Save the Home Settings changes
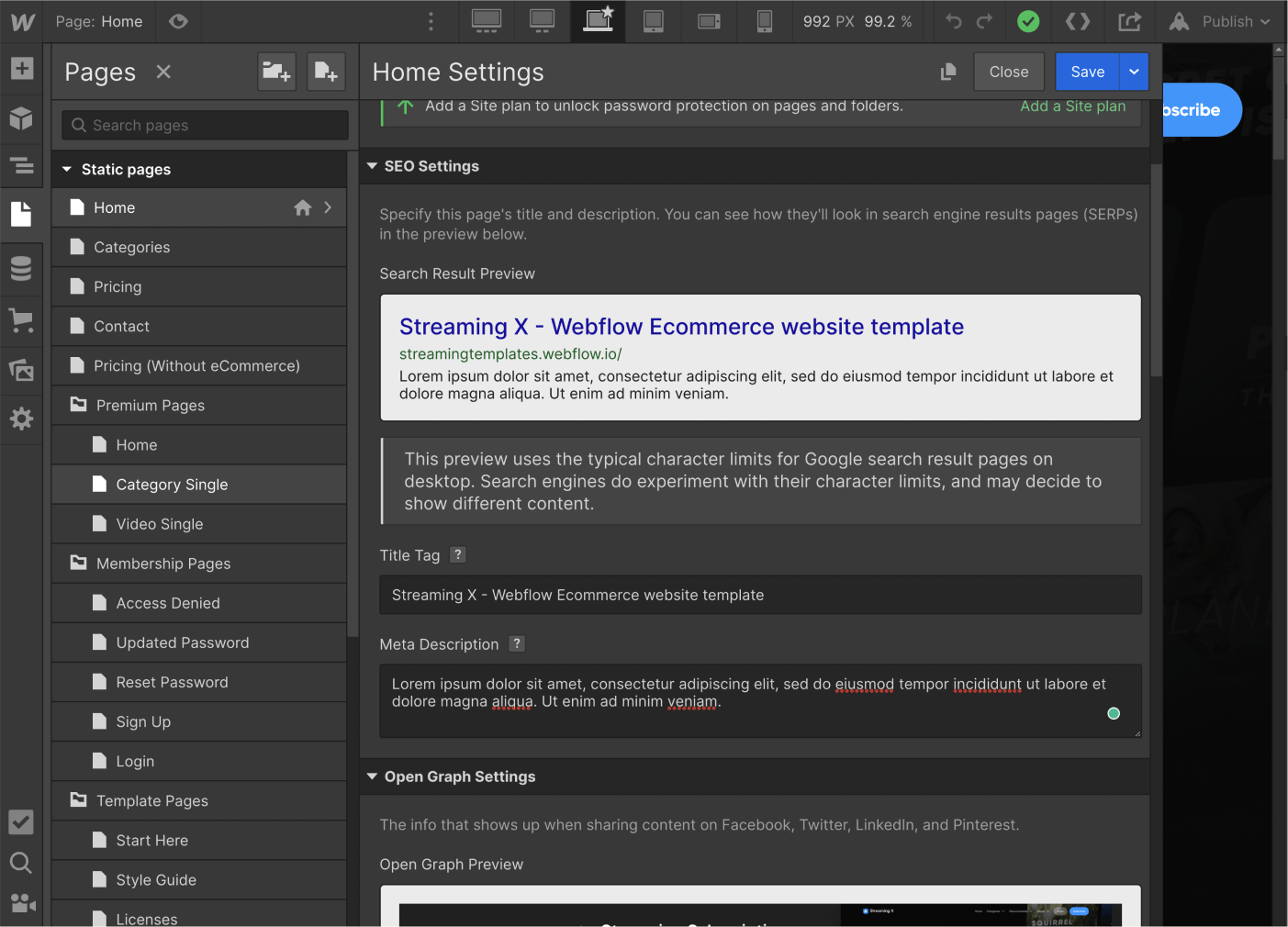 coord(1087,72)
